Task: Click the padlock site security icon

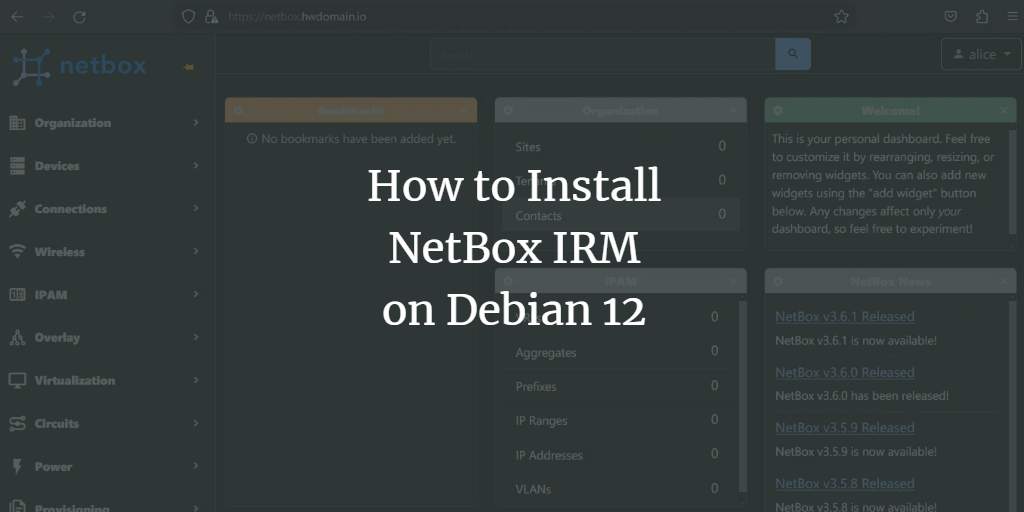Action: 211,17
